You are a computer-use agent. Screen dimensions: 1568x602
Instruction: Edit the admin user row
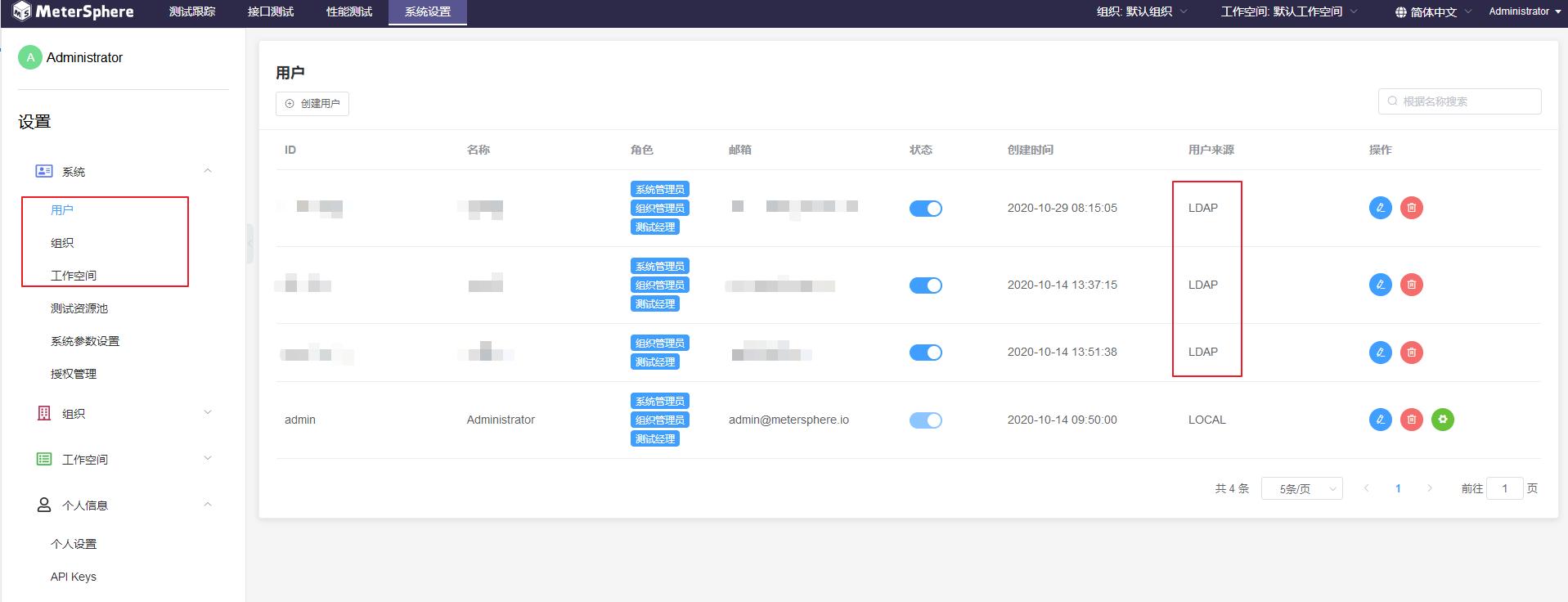[x=1380, y=420]
